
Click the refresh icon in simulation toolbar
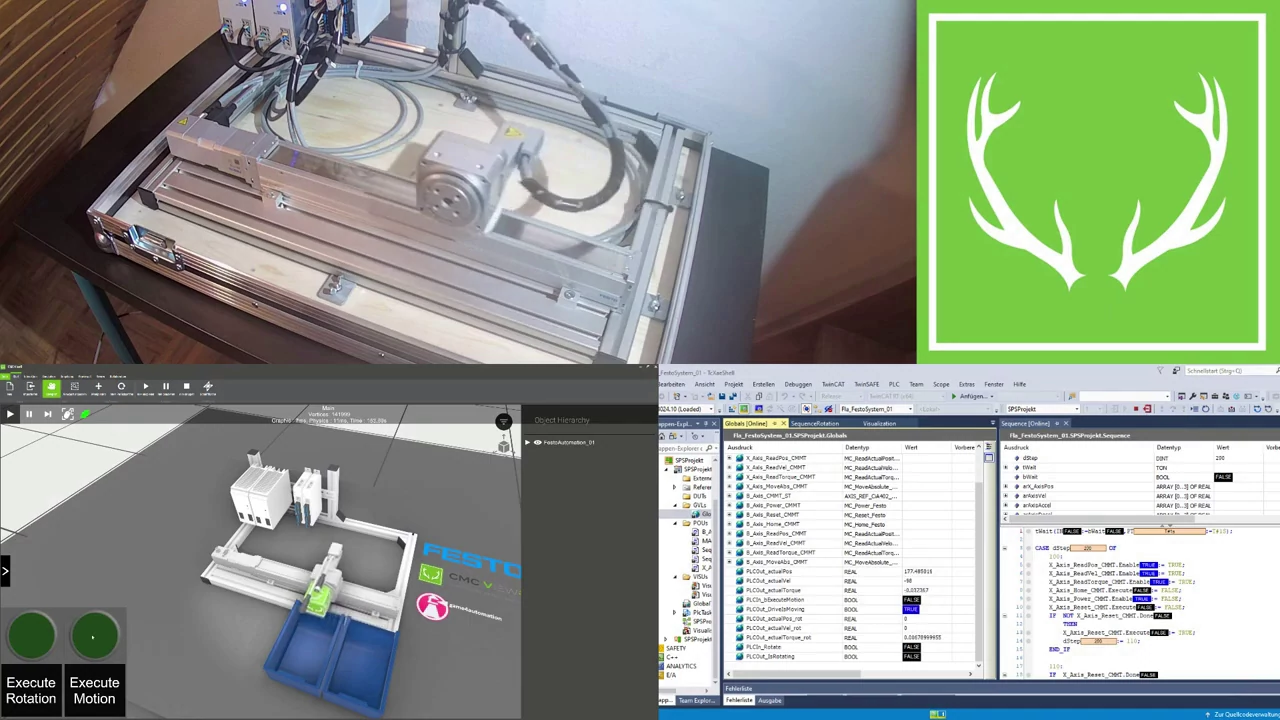(x=121, y=386)
